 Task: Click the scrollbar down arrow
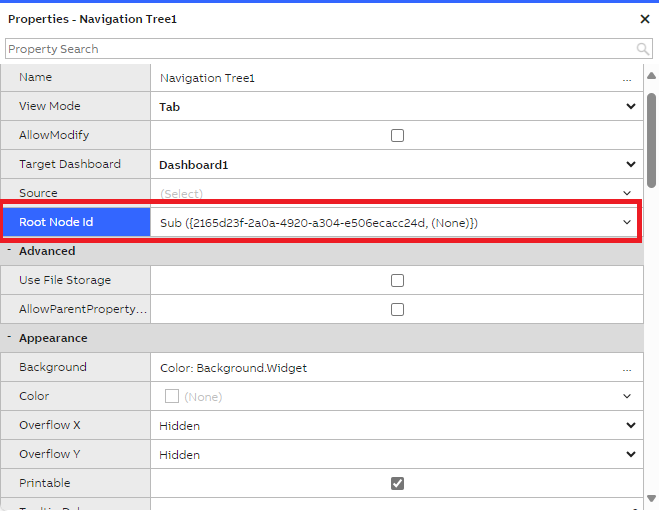pos(651,499)
